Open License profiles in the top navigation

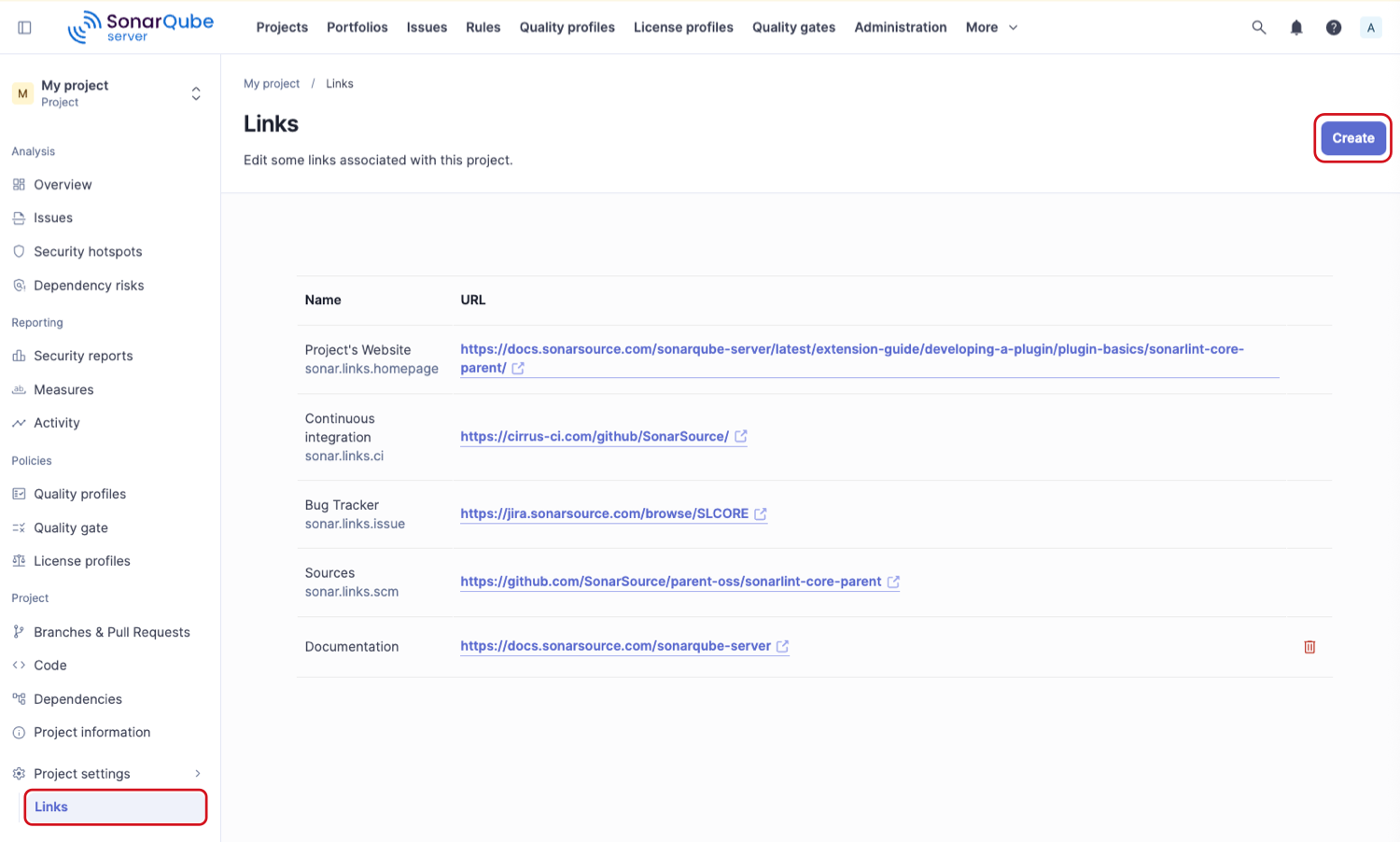point(683,27)
